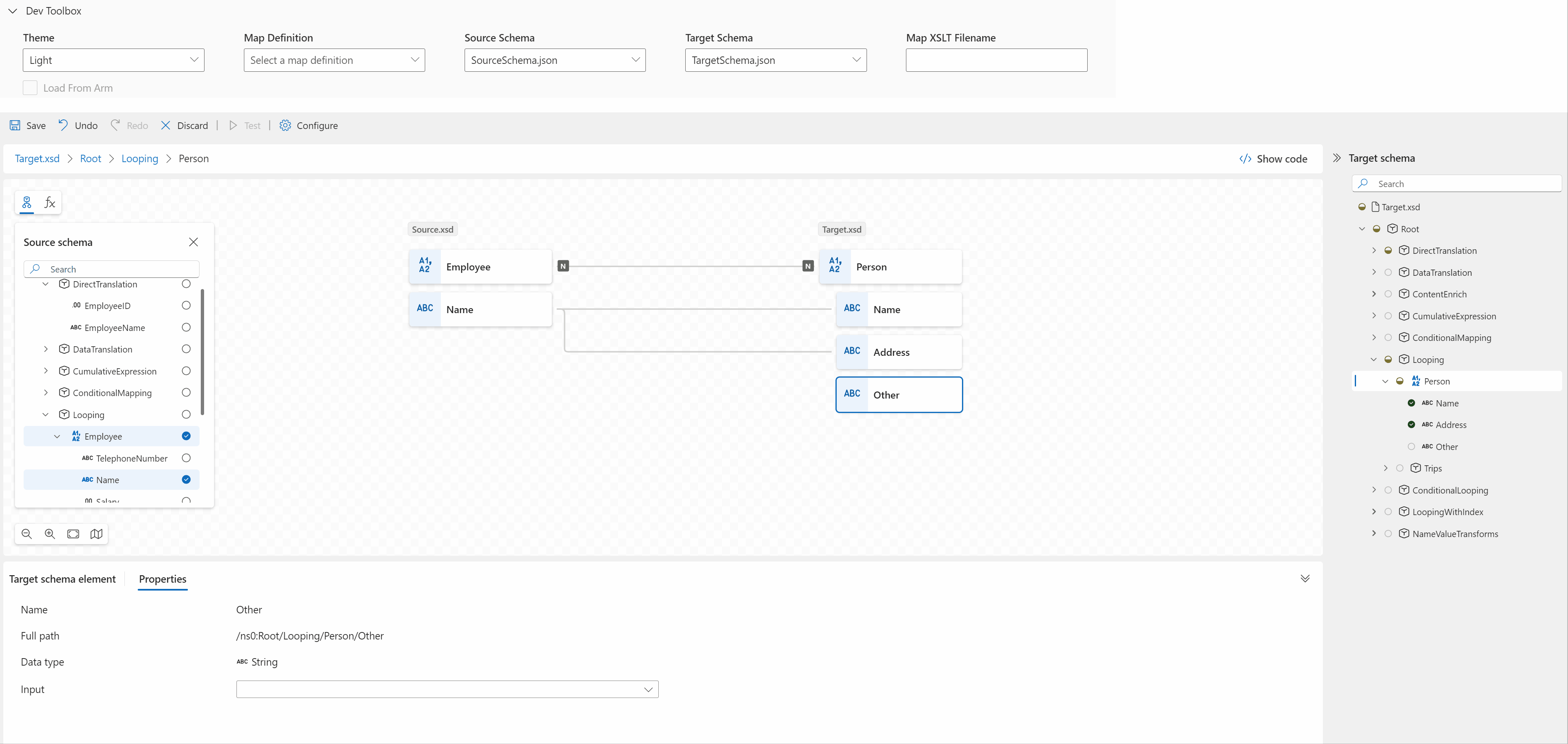Zoom out using the canvas magnifier icon
1568x744 pixels.
26,533
